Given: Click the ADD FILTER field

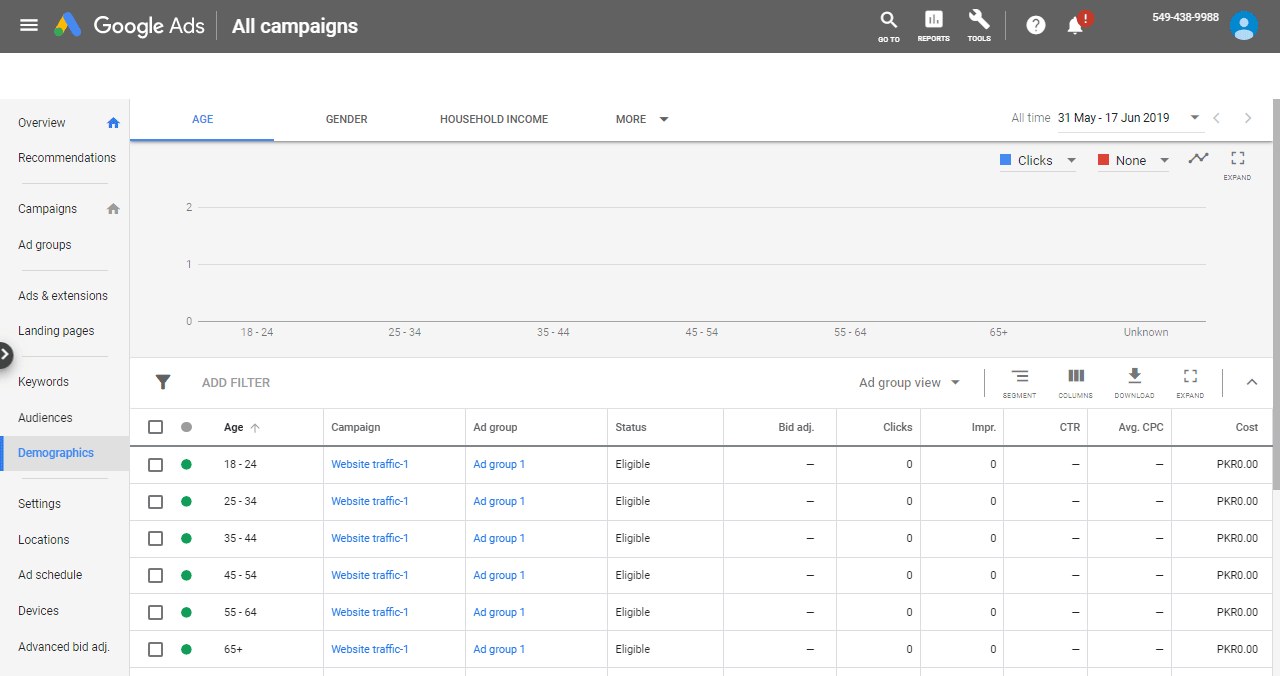Looking at the screenshot, I should pyautogui.click(x=236, y=383).
